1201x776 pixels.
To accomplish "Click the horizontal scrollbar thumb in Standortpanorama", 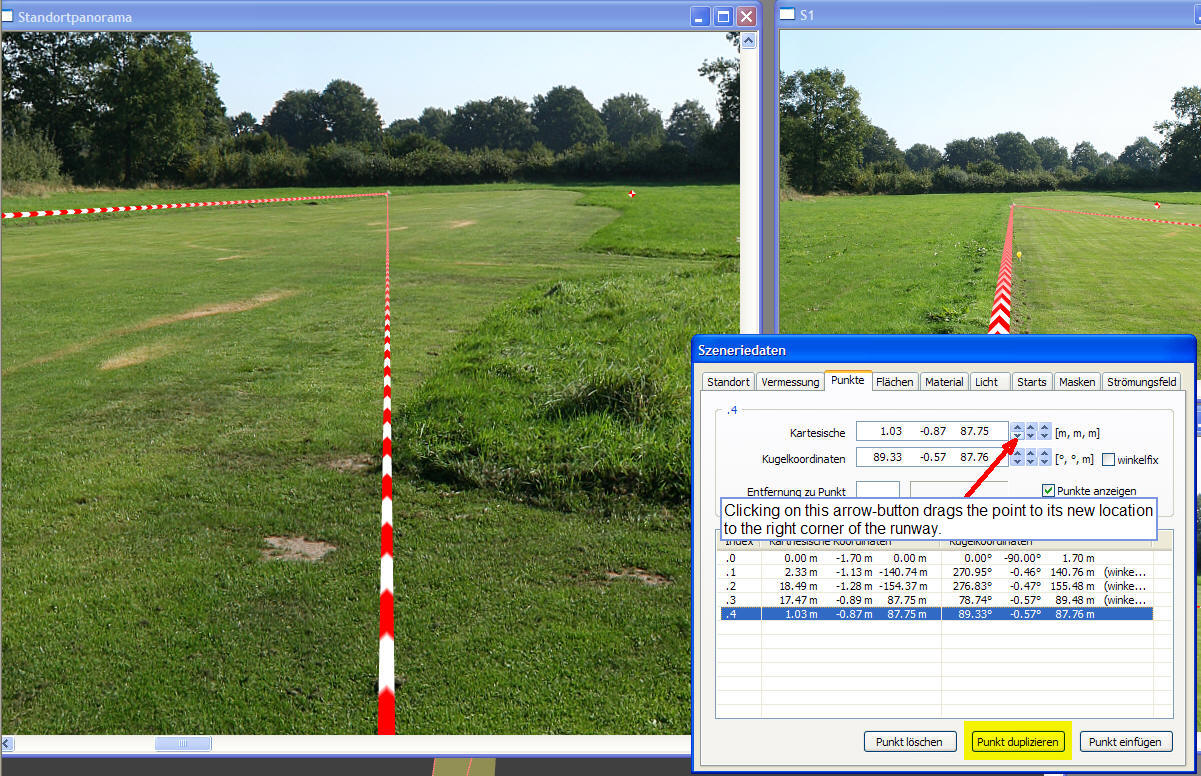I will pos(183,743).
